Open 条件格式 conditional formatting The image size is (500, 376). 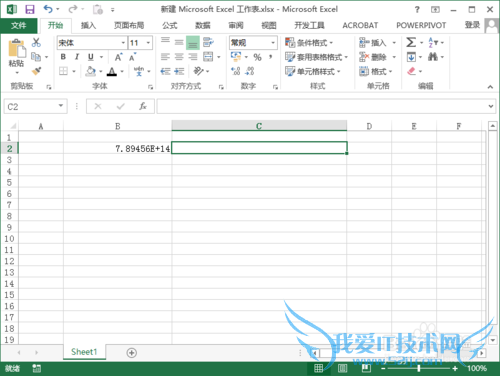pyautogui.click(x=309, y=43)
